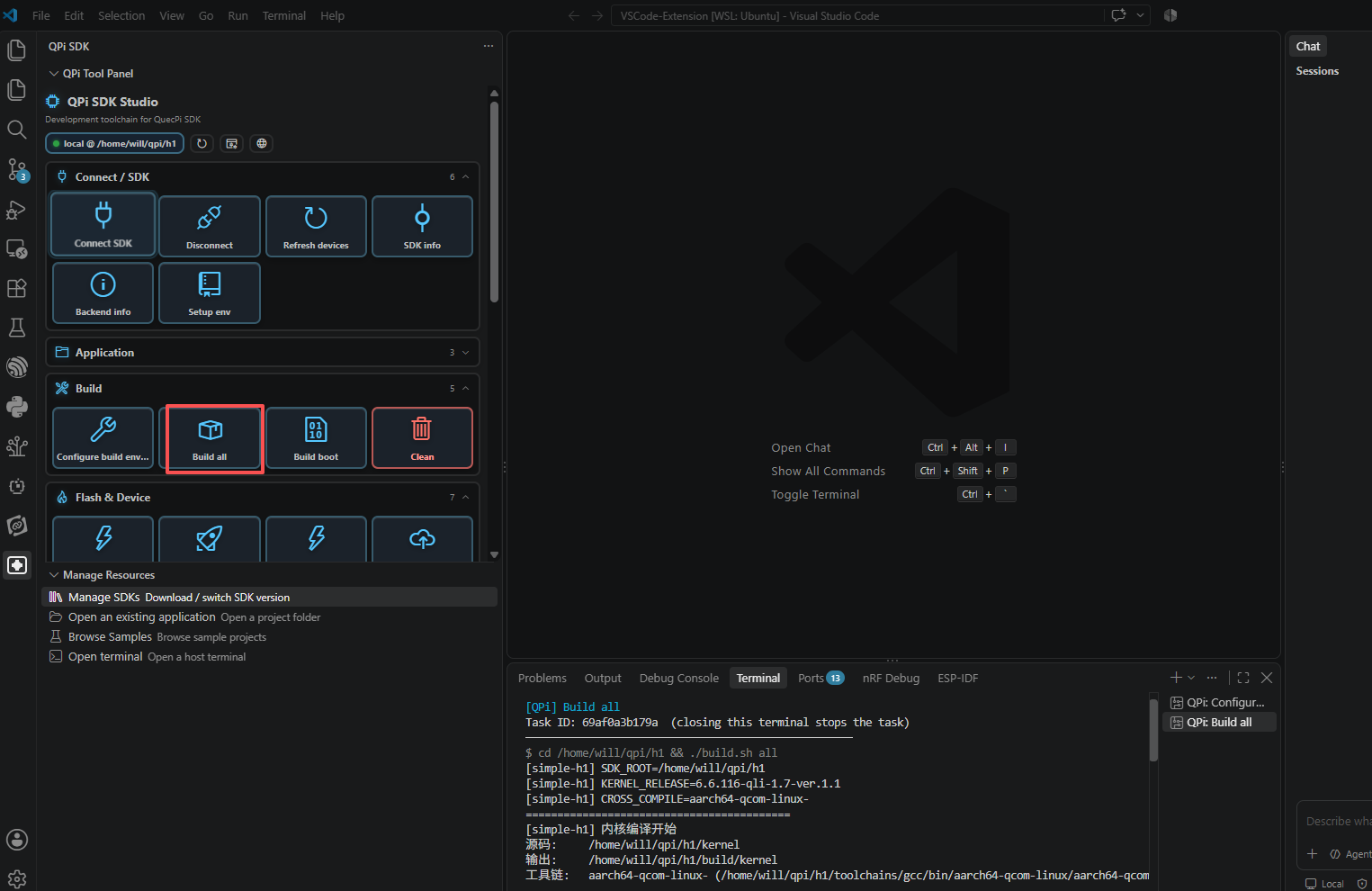The height and width of the screenshot is (891, 1372).
Task: Click the Refresh devices tile
Action: click(316, 226)
